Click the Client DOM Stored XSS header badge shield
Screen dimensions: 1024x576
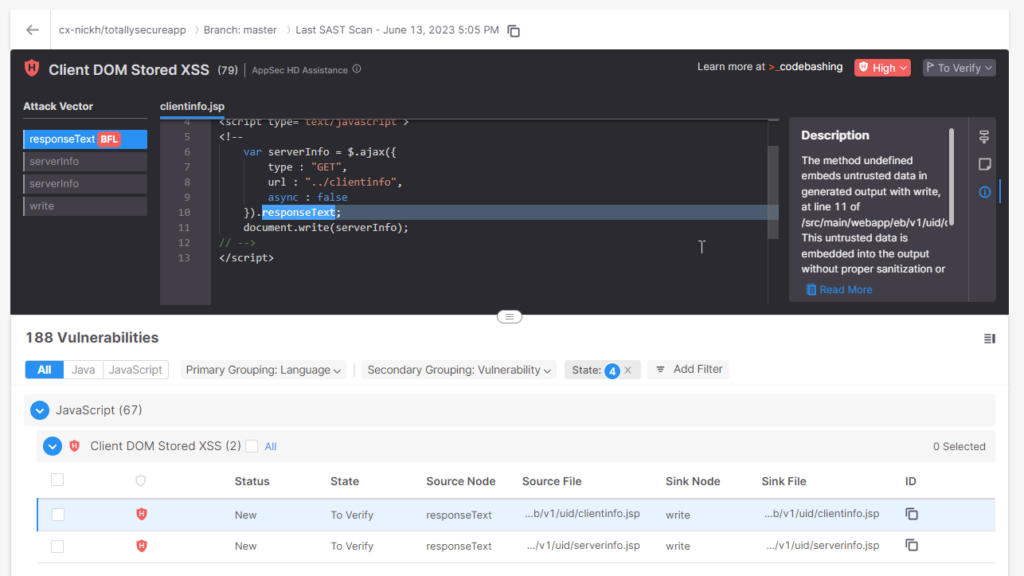point(31,69)
